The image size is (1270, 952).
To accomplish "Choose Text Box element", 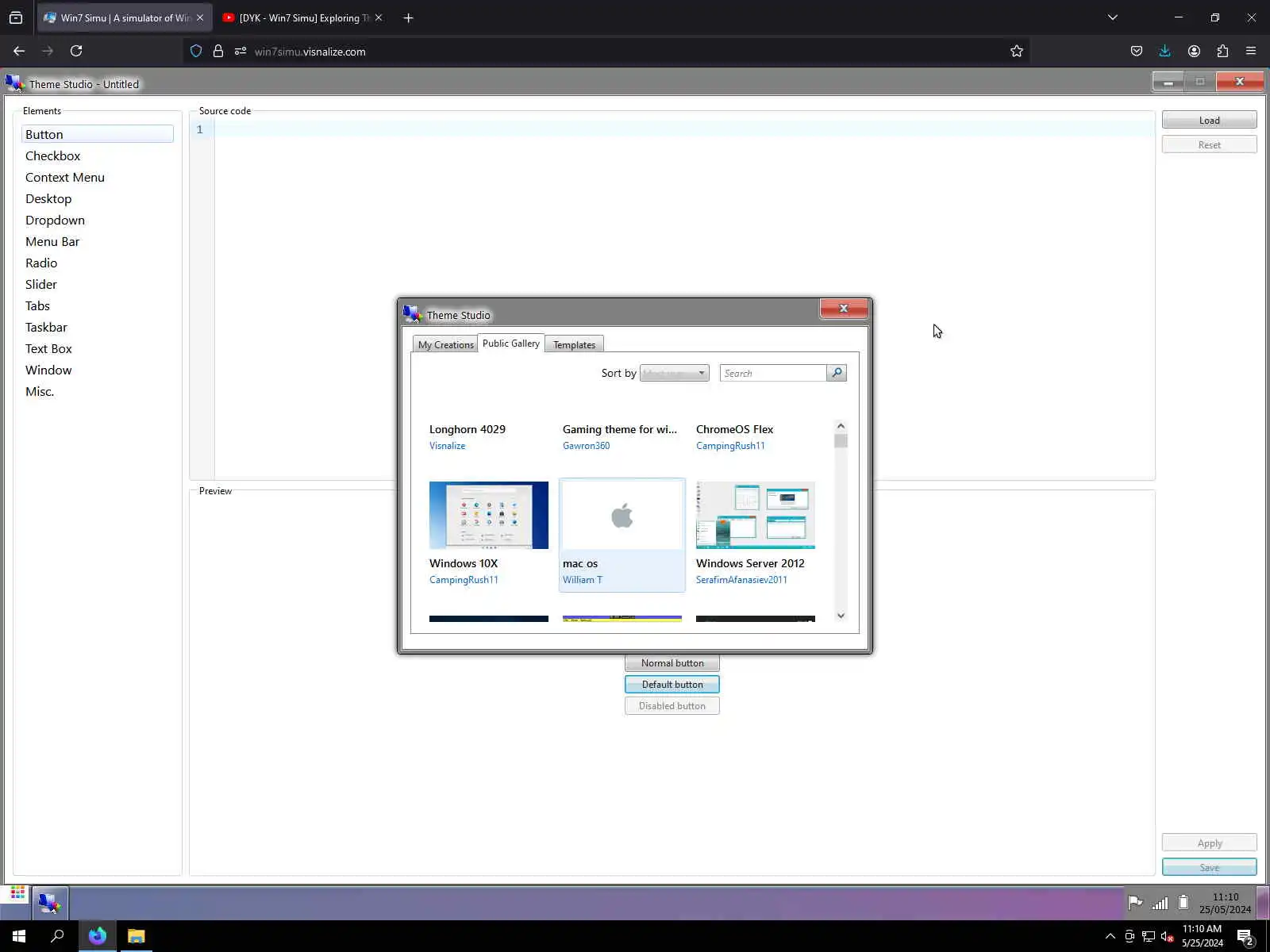I will coord(98,348).
